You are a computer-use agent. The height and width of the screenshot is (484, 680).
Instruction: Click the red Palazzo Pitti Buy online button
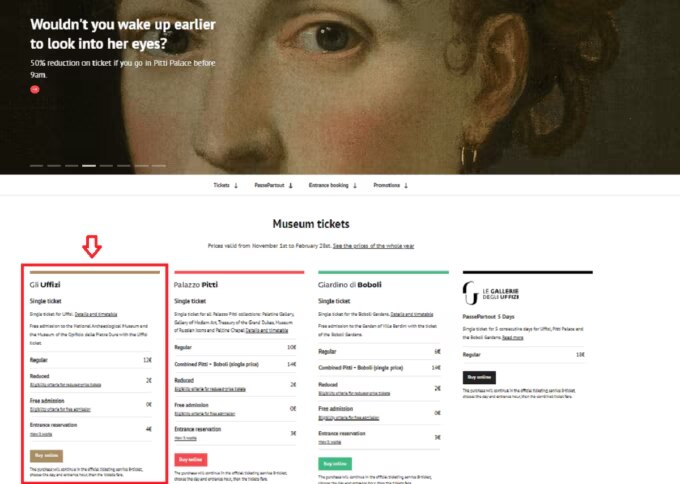tap(191, 460)
